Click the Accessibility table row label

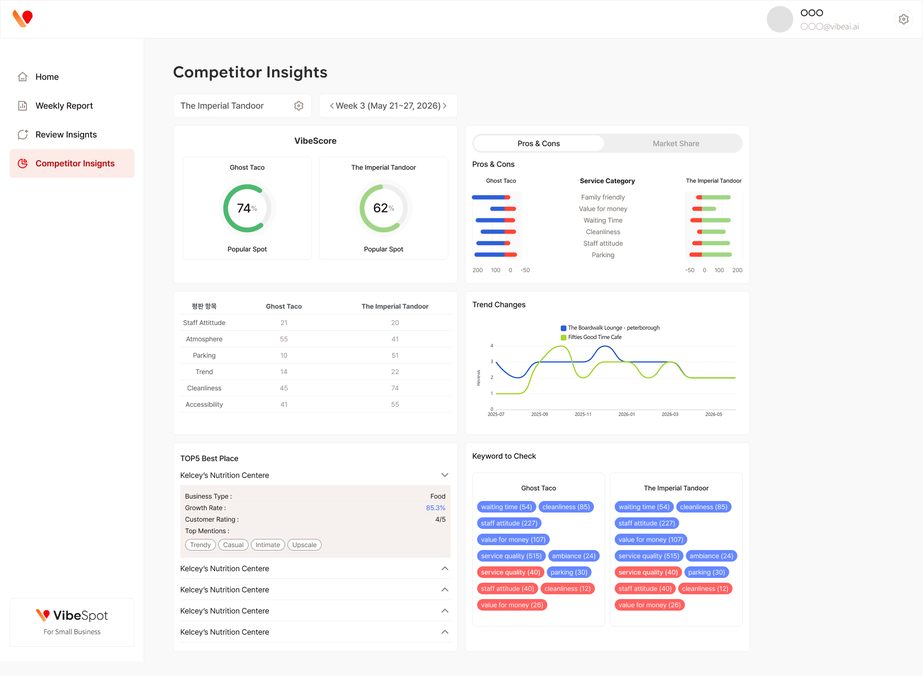204,405
